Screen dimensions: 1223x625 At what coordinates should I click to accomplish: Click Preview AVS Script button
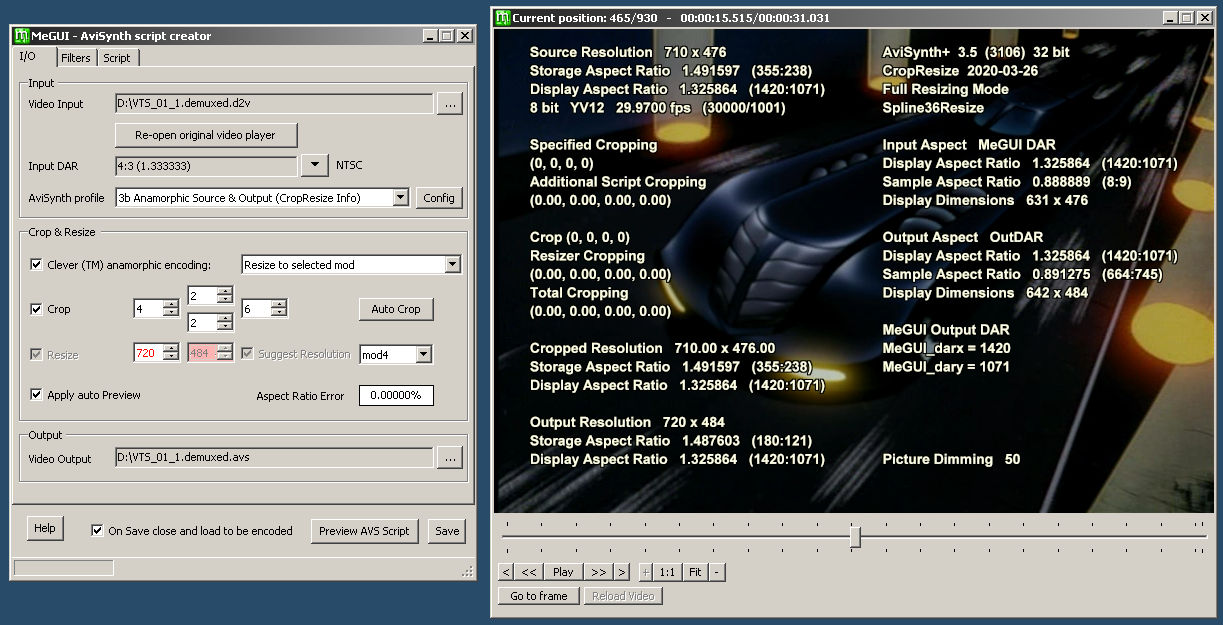click(364, 531)
